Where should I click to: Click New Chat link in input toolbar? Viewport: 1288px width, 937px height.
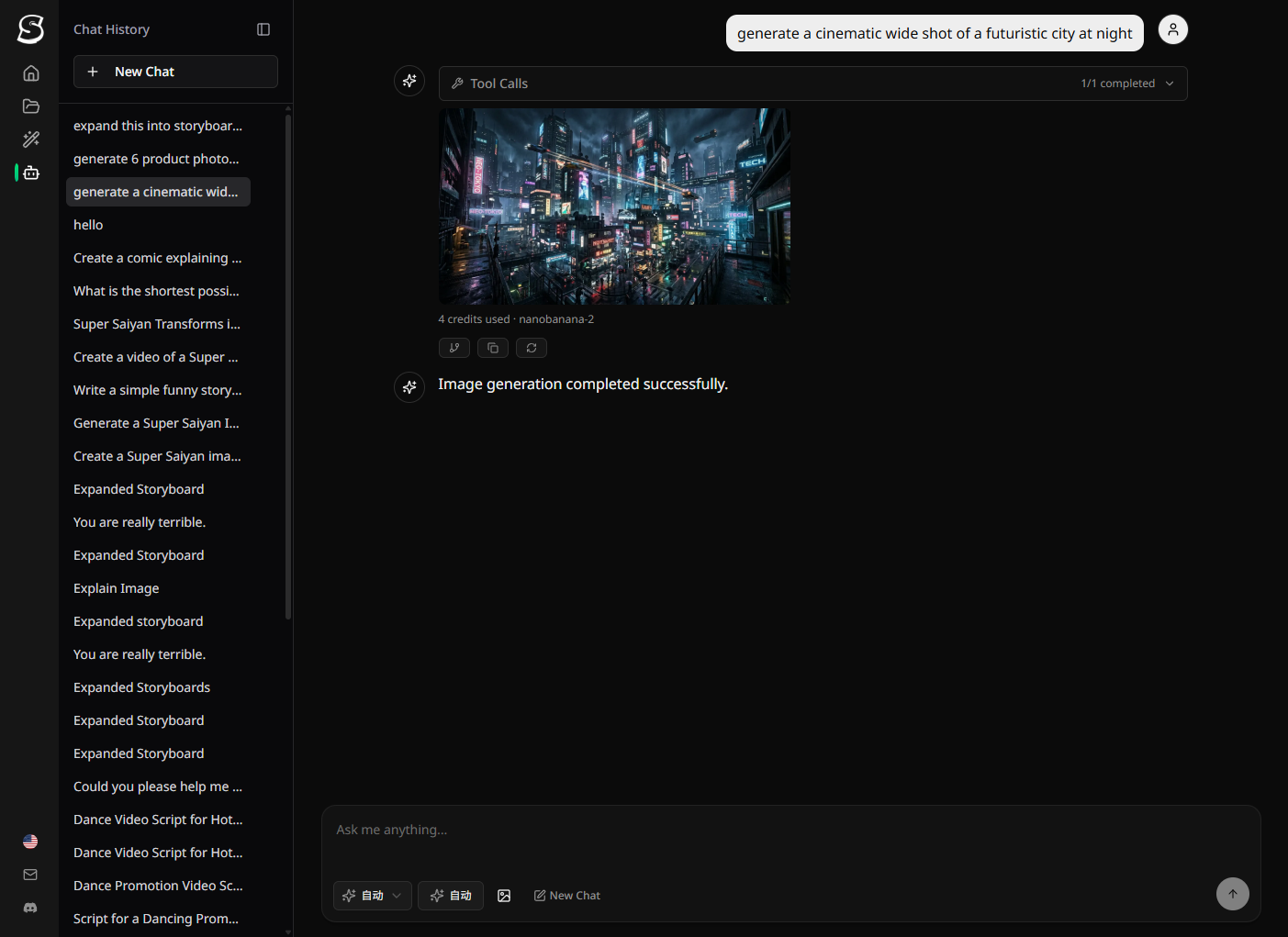[x=567, y=896]
